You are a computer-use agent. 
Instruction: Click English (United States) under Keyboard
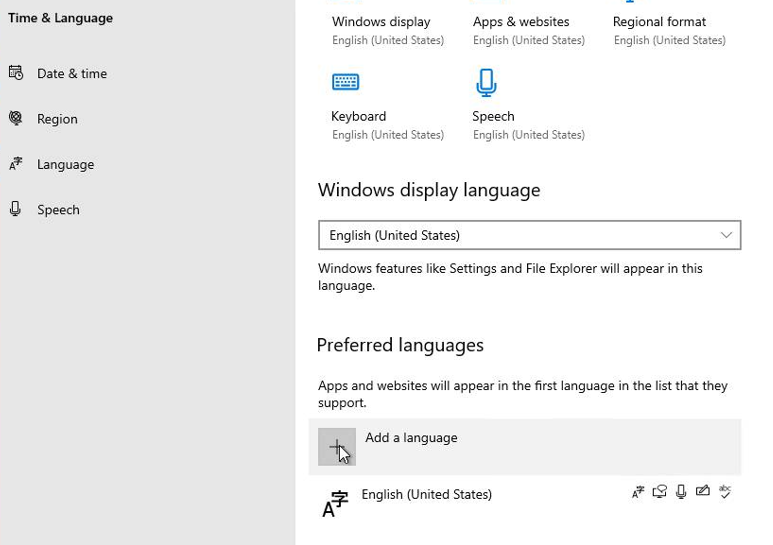point(388,135)
